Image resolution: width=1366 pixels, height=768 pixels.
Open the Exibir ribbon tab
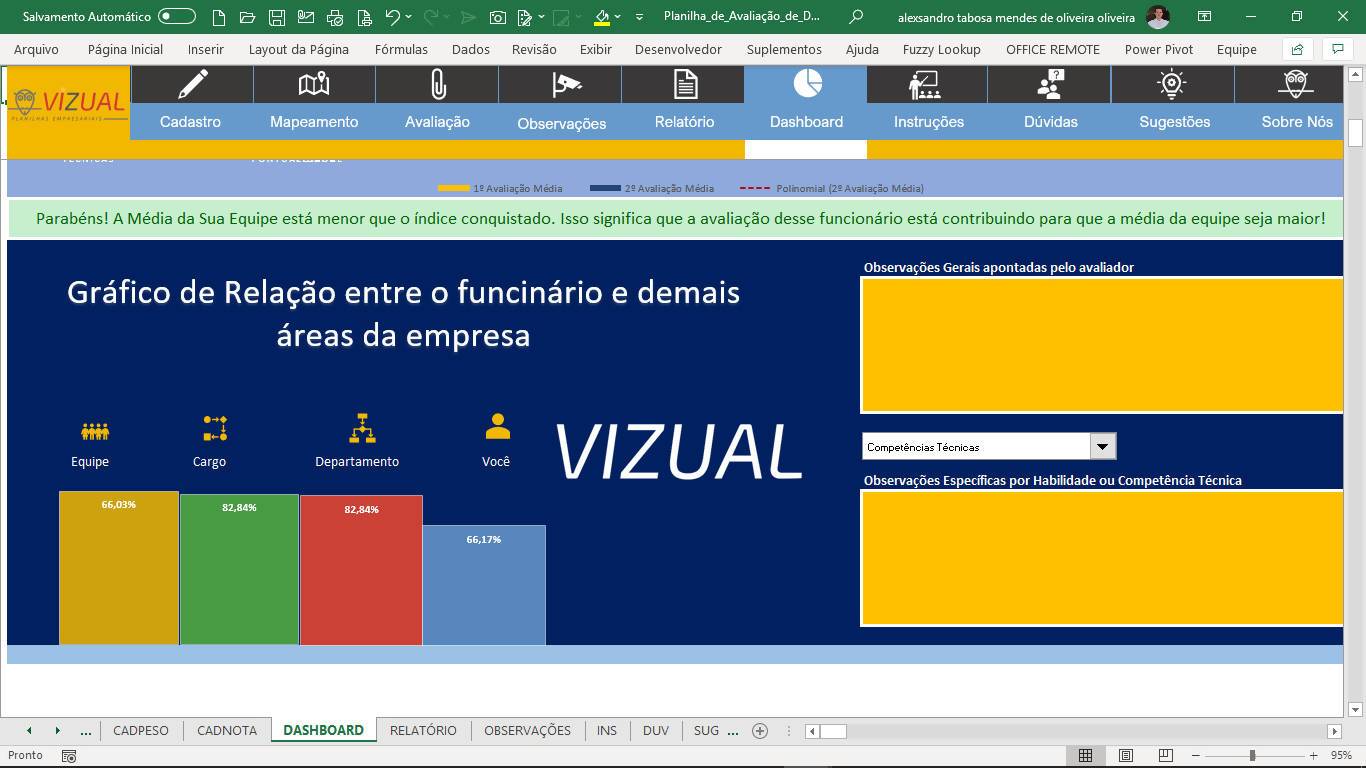pyautogui.click(x=596, y=49)
